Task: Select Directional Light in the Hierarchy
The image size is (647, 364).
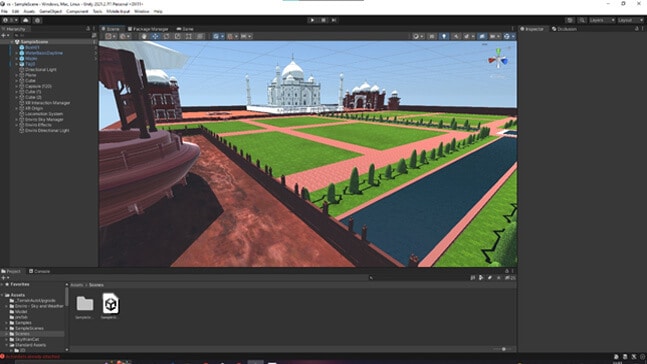Action: point(40,70)
